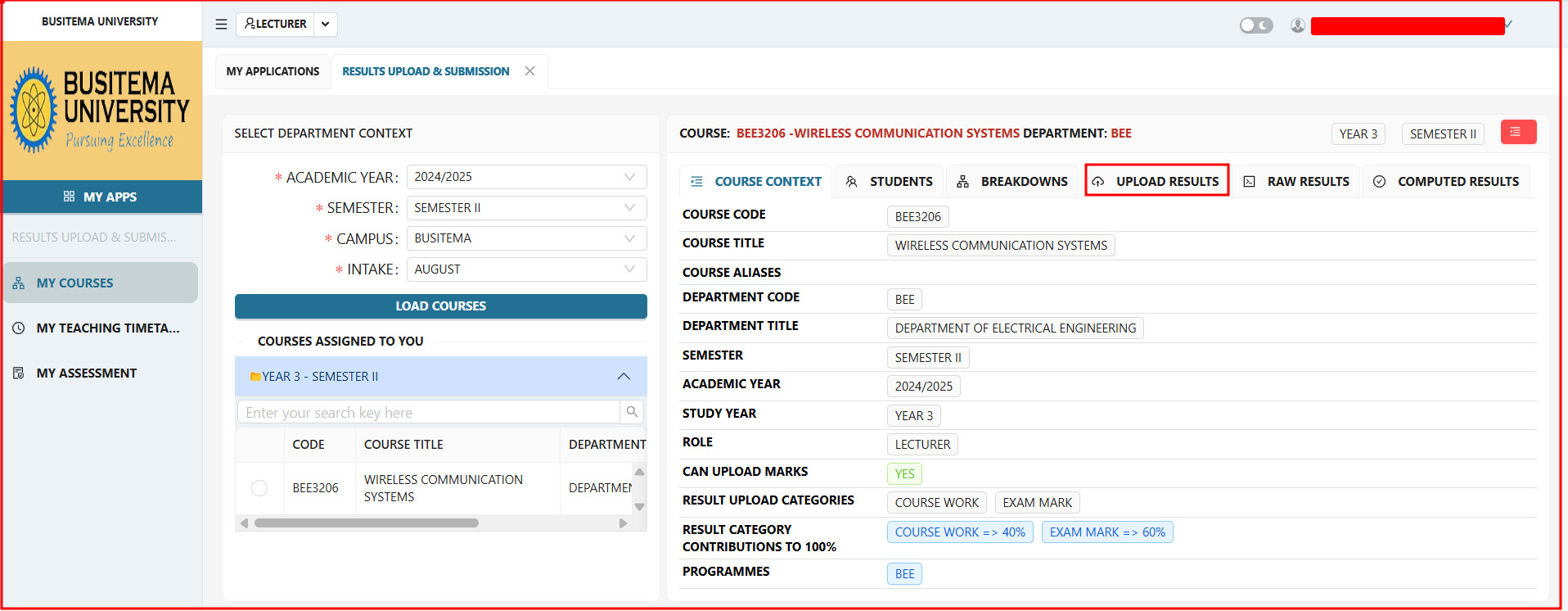Click the EXAM MARK category tag
The height and width of the screenshot is (611, 1568).
pos(1038,503)
